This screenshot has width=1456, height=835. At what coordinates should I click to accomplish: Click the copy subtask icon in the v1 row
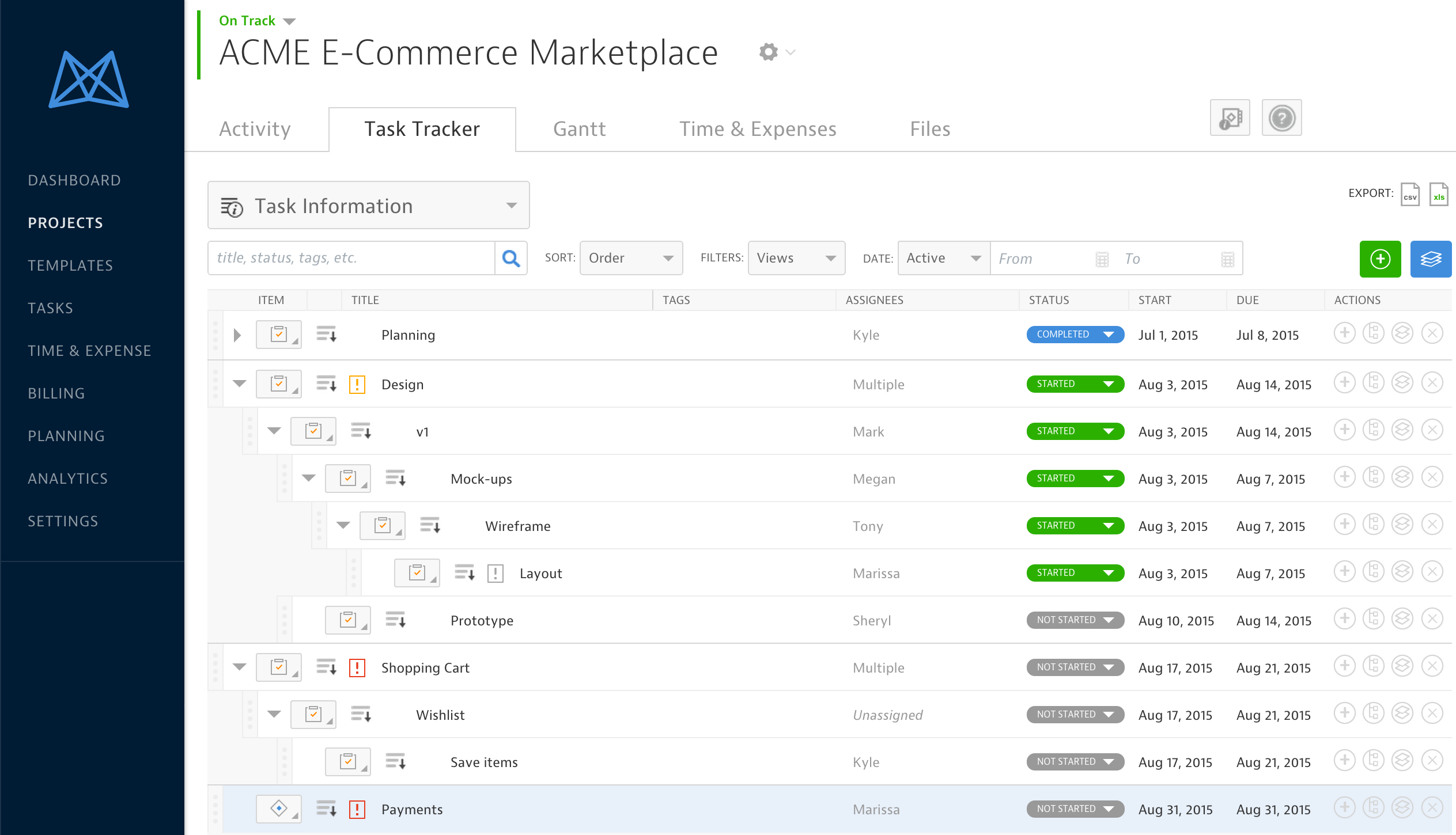coord(1374,430)
